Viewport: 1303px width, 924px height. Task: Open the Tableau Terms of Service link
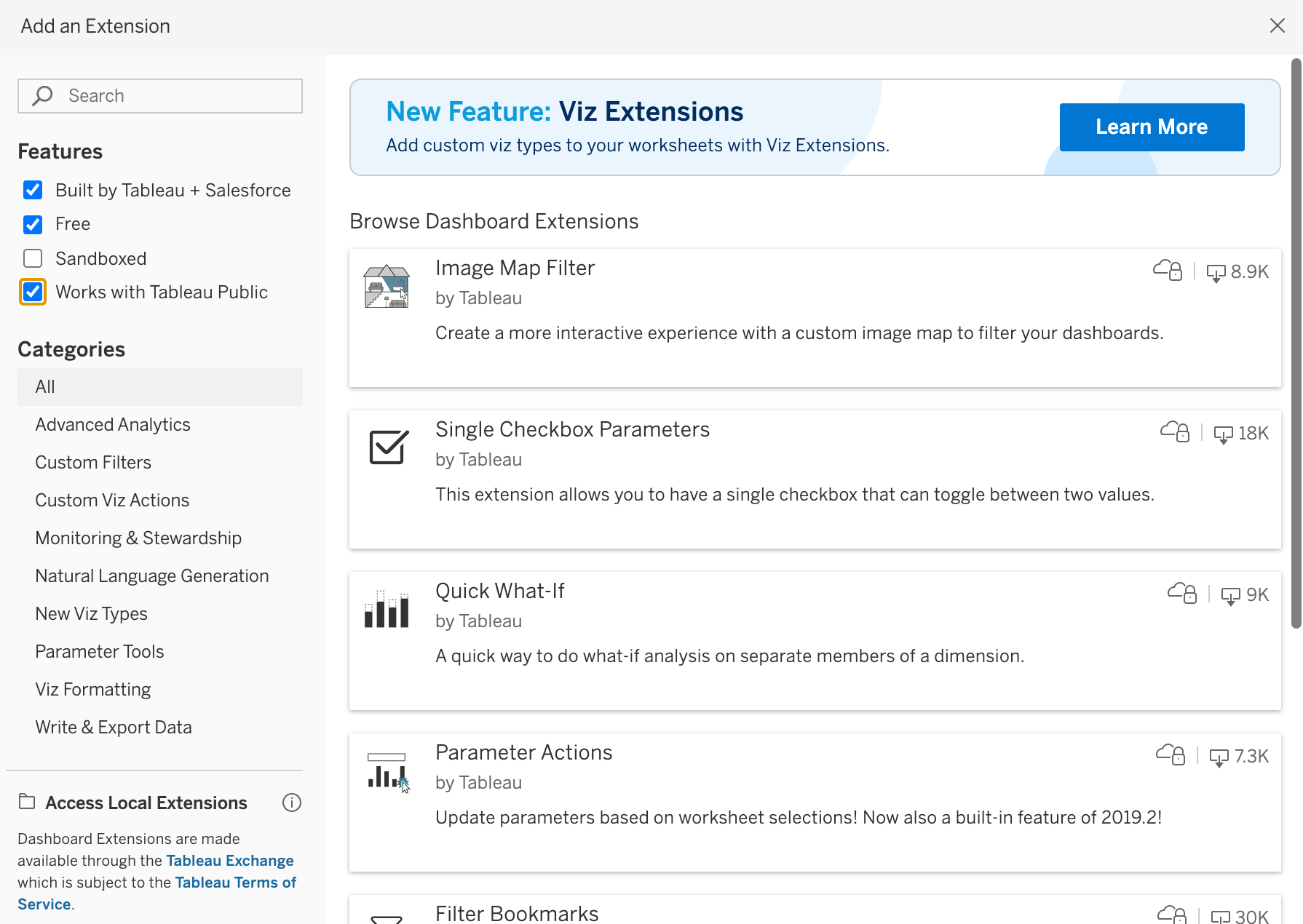[x=235, y=883]
